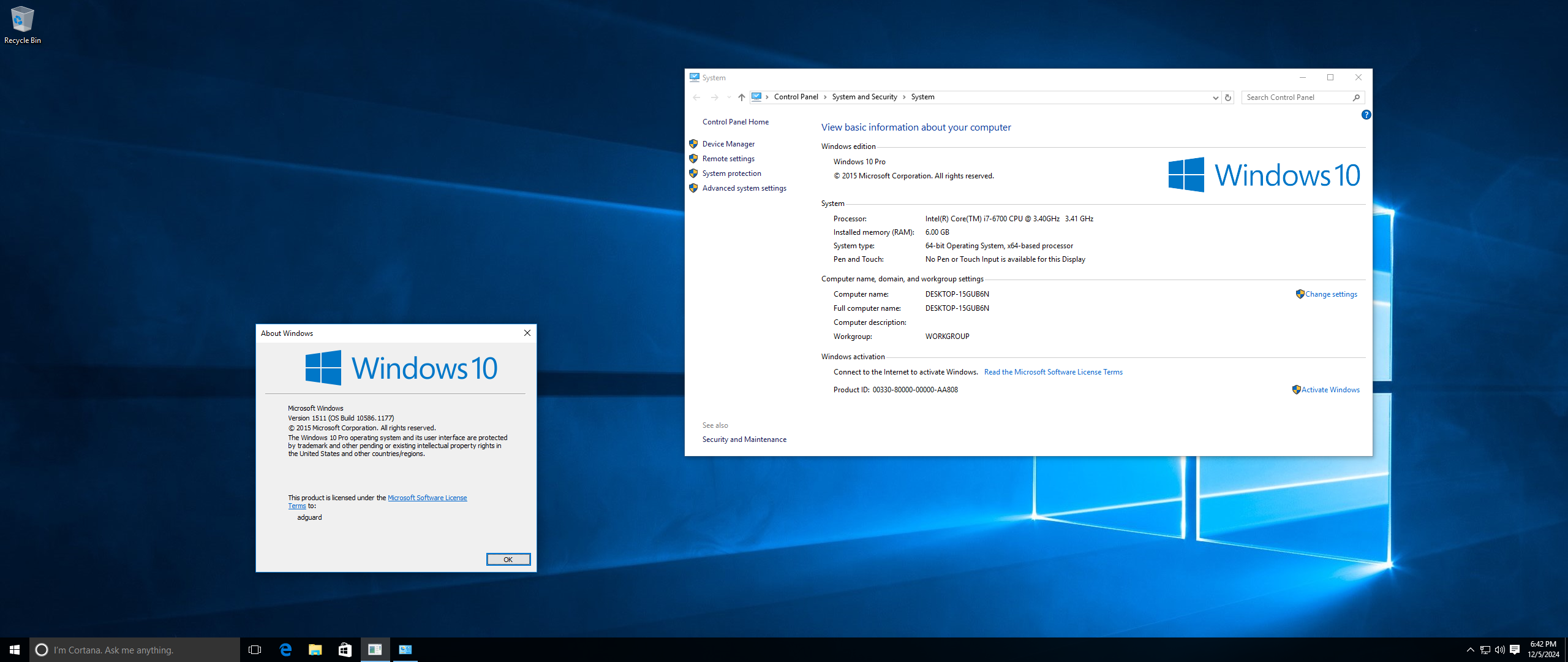
Task: Open Task View from the taskbar
Action: click(255, 650)
